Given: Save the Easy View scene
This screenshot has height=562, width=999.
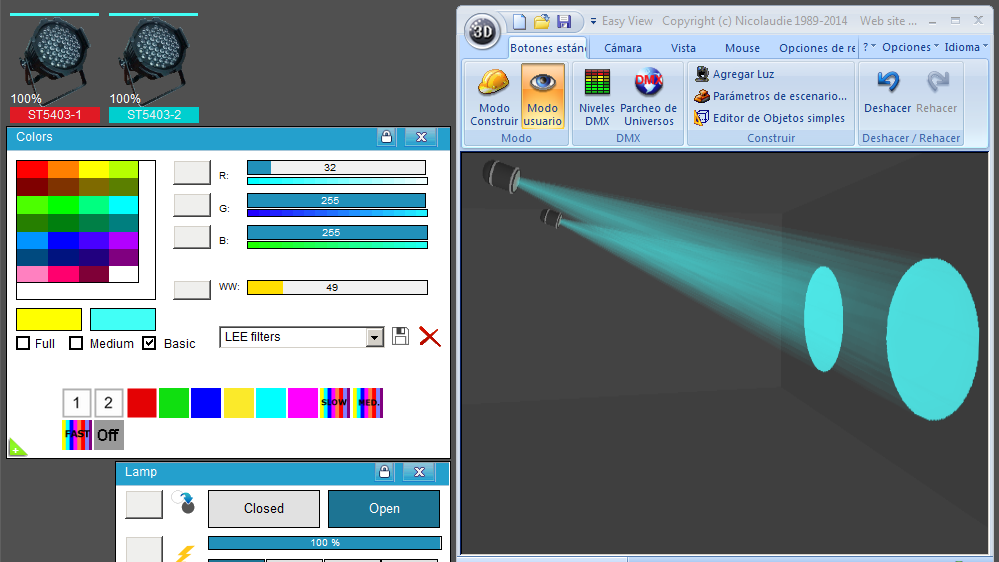Looking at the screenshot, I should tap(564, 22).
